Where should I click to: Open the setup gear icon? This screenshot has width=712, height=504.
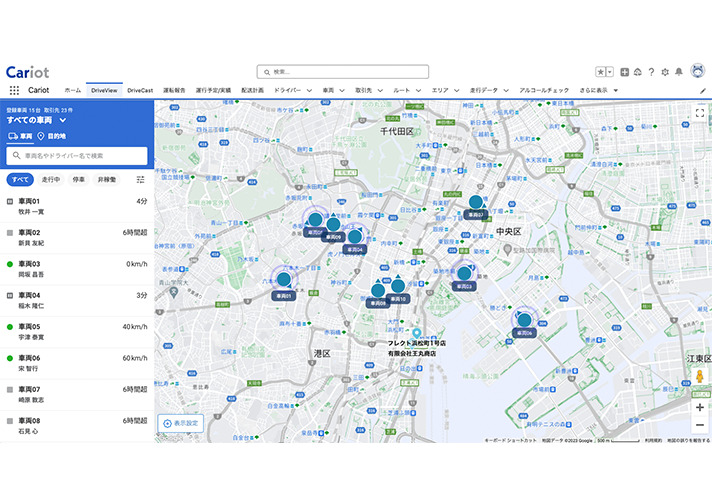click(x=665, y=72)
